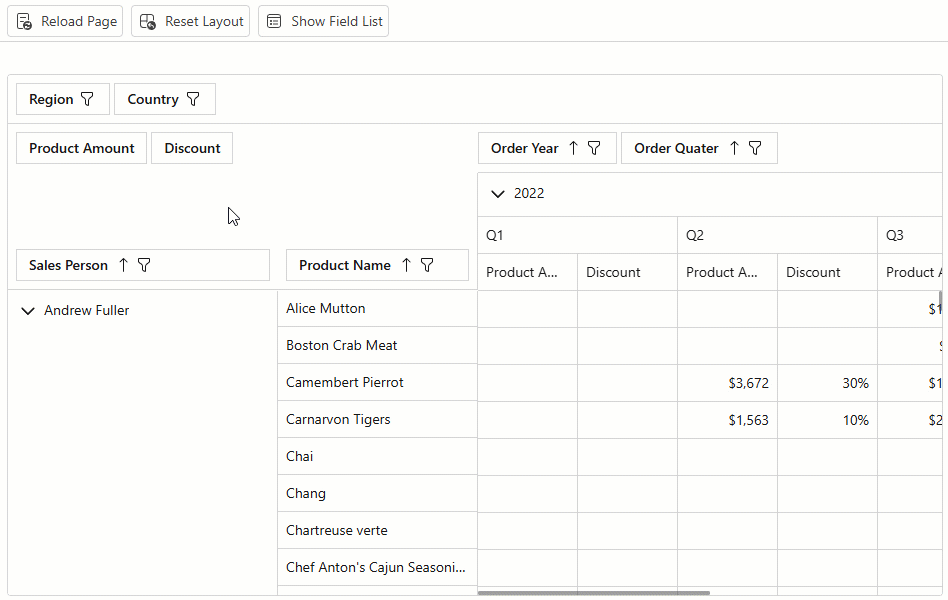Click the Camembert Pierrot row cell

click(345, 382)
